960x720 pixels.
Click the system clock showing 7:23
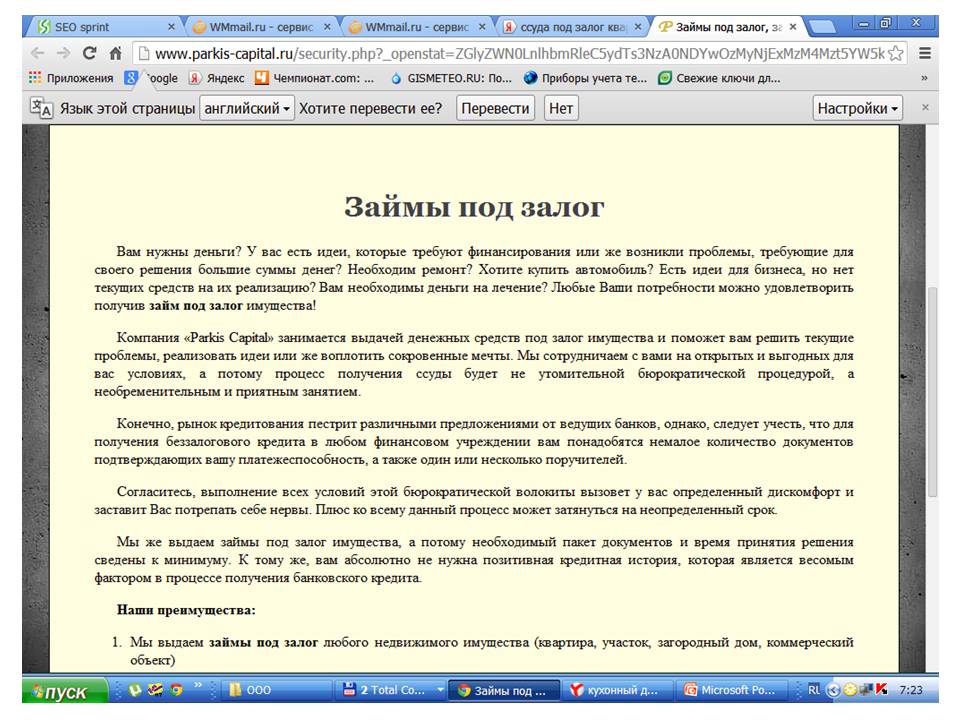click(910, 690)
